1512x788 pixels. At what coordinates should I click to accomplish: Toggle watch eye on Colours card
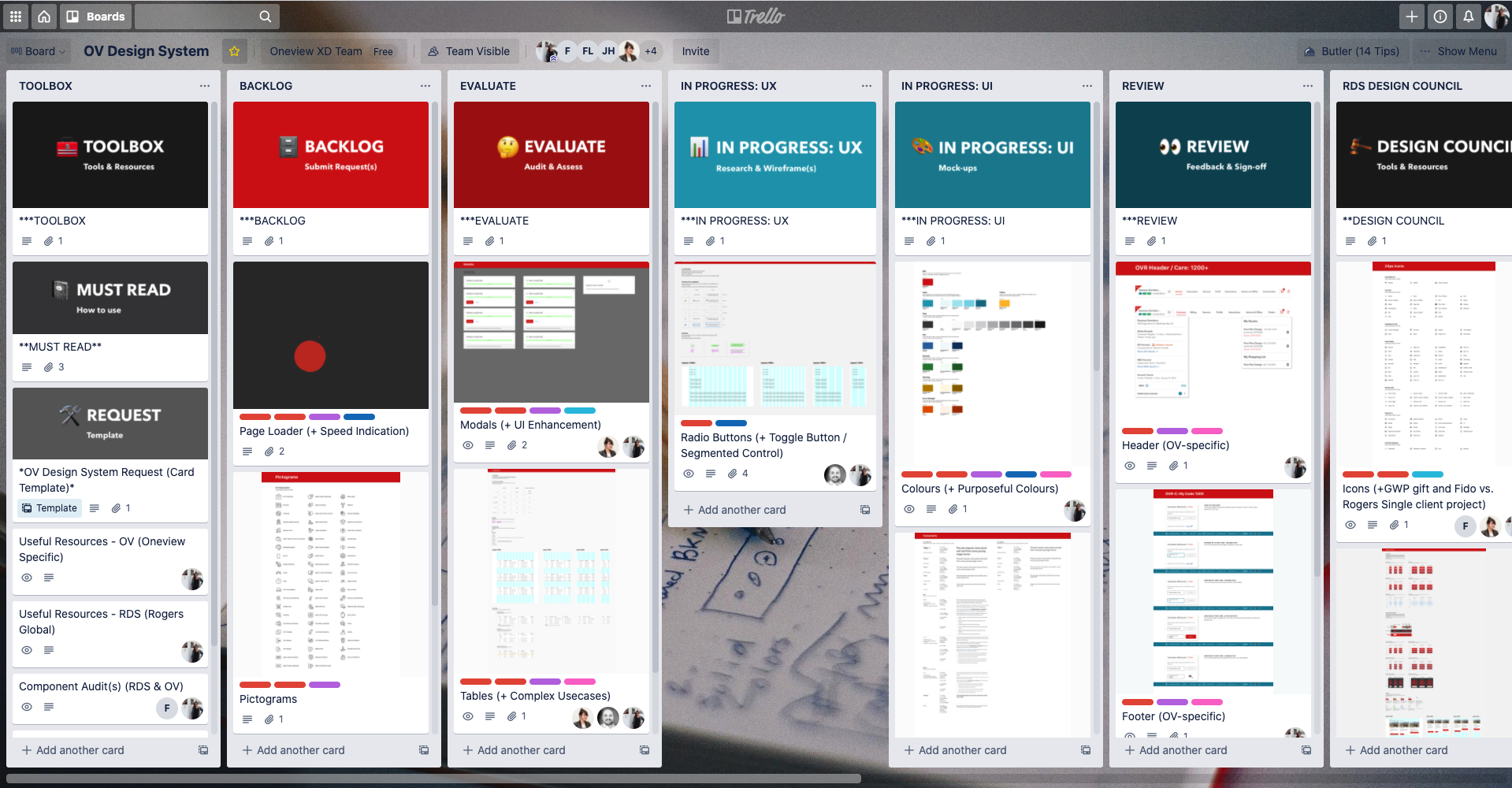tap(909, 509)
